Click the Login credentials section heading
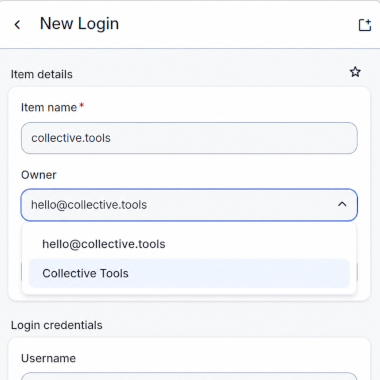Viewport: 380px width, 380px height. pos(57,325)
